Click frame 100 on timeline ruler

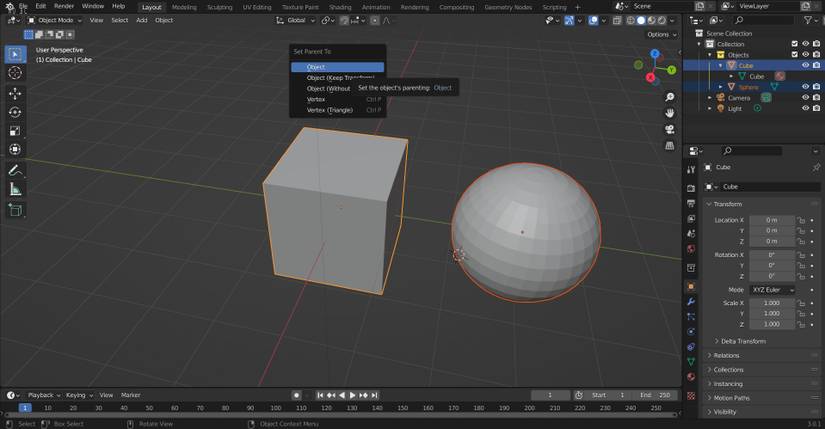tap(275, 408)
